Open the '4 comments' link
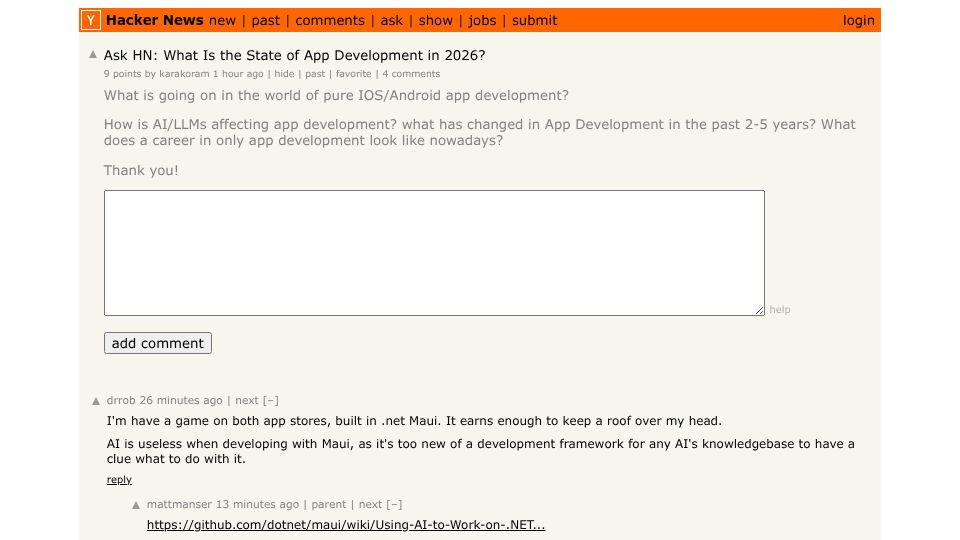 411,74
